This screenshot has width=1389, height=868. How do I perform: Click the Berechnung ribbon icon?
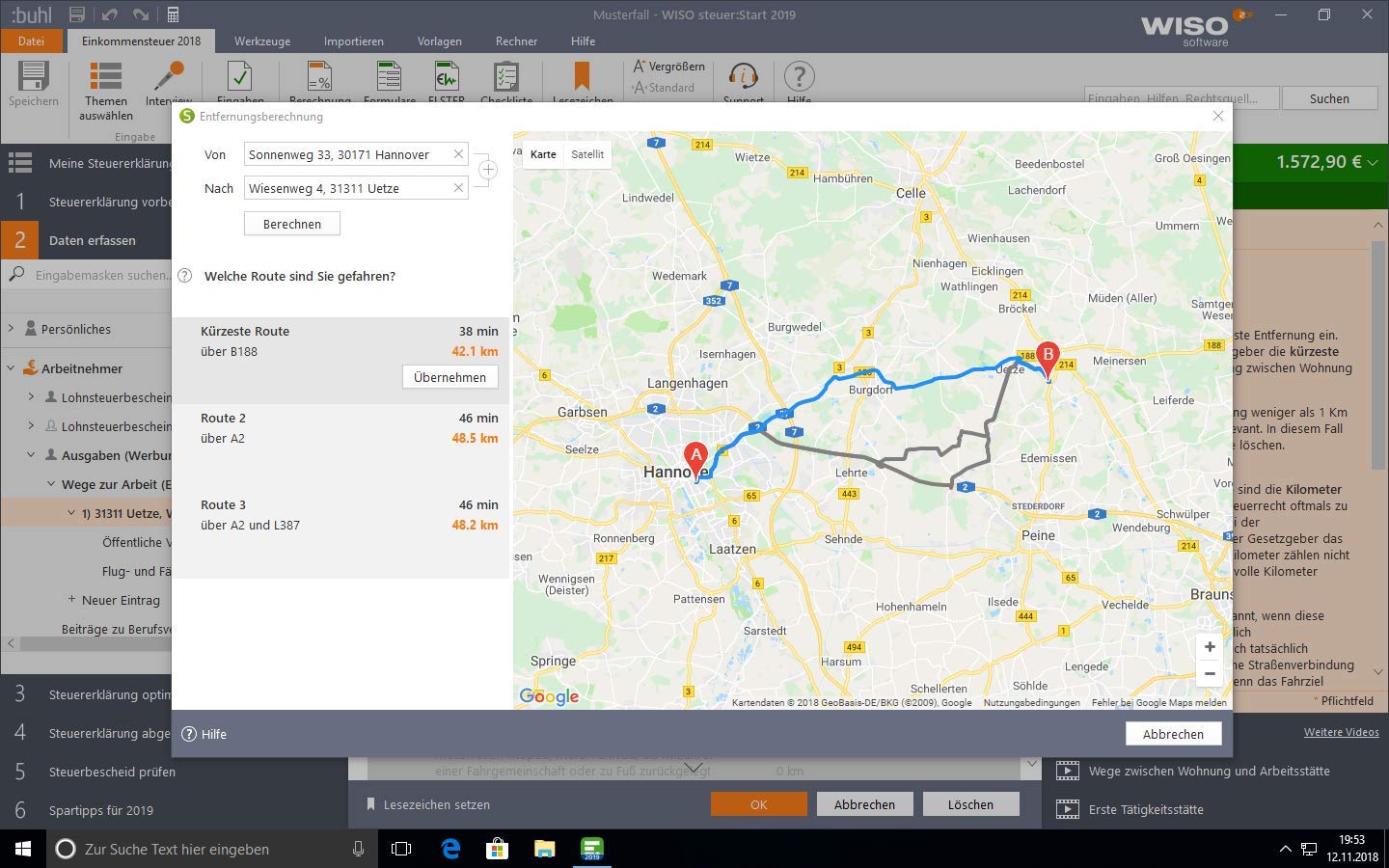319,75
